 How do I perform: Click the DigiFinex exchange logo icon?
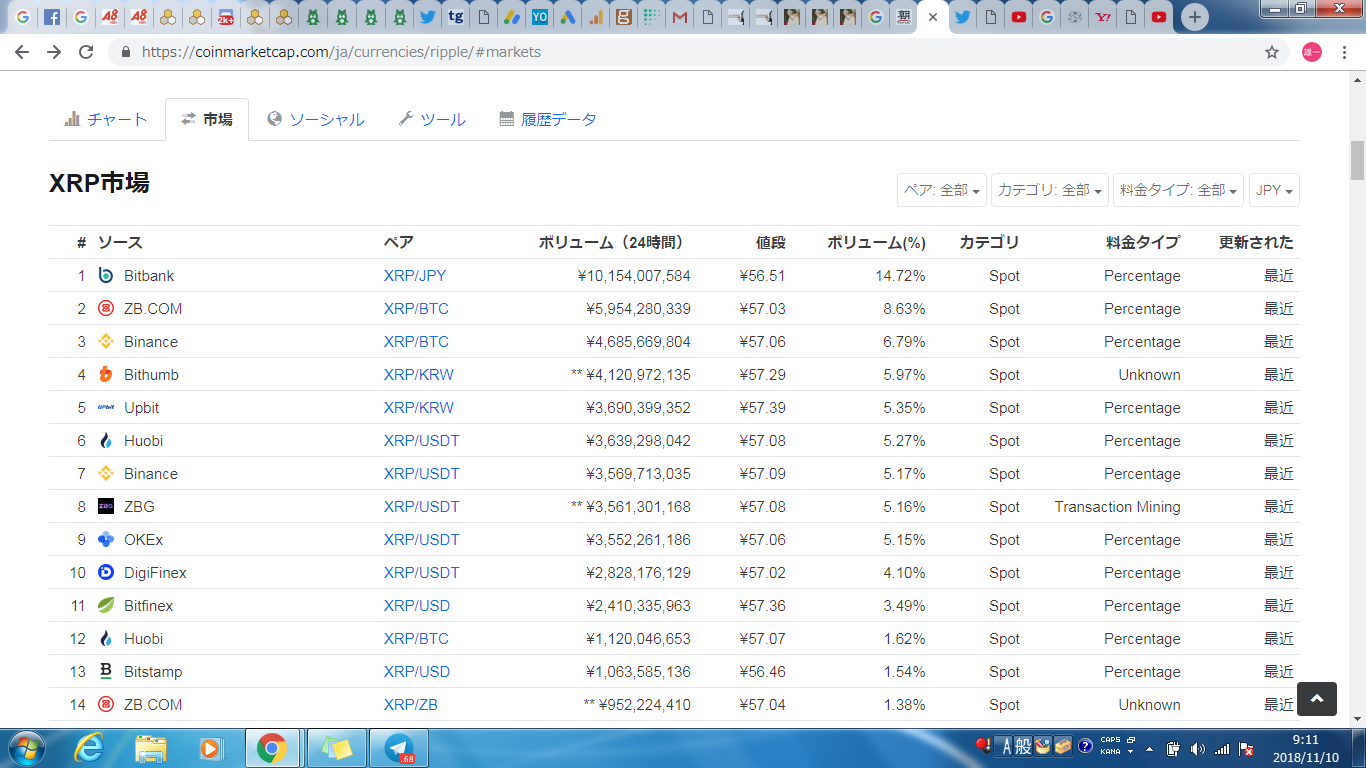pyautogui.click(x=106, y=573)
